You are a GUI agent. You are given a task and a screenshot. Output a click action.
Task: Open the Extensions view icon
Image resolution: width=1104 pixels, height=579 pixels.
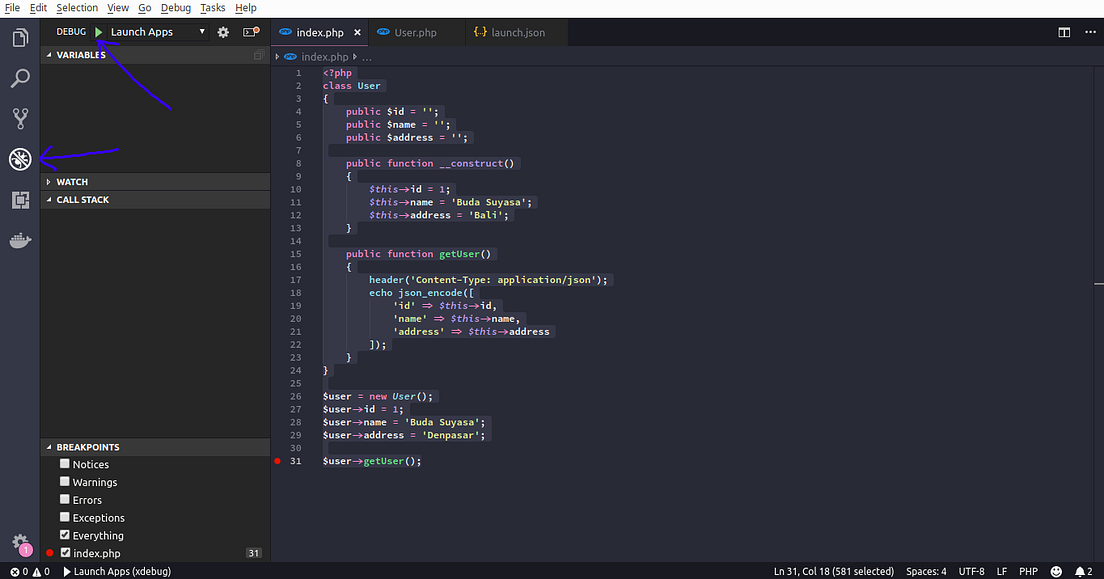click(x=20, y=200)
